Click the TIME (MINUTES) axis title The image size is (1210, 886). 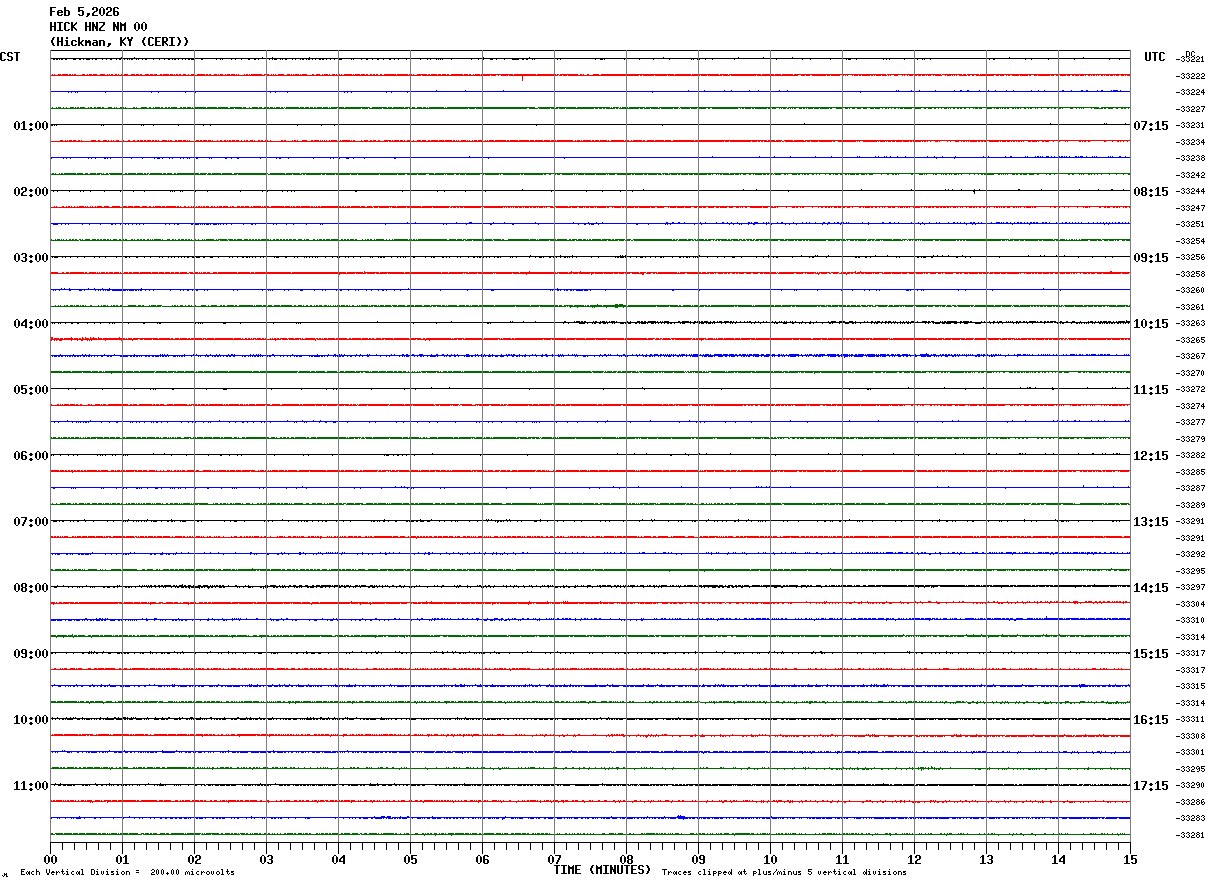[602, 870]
